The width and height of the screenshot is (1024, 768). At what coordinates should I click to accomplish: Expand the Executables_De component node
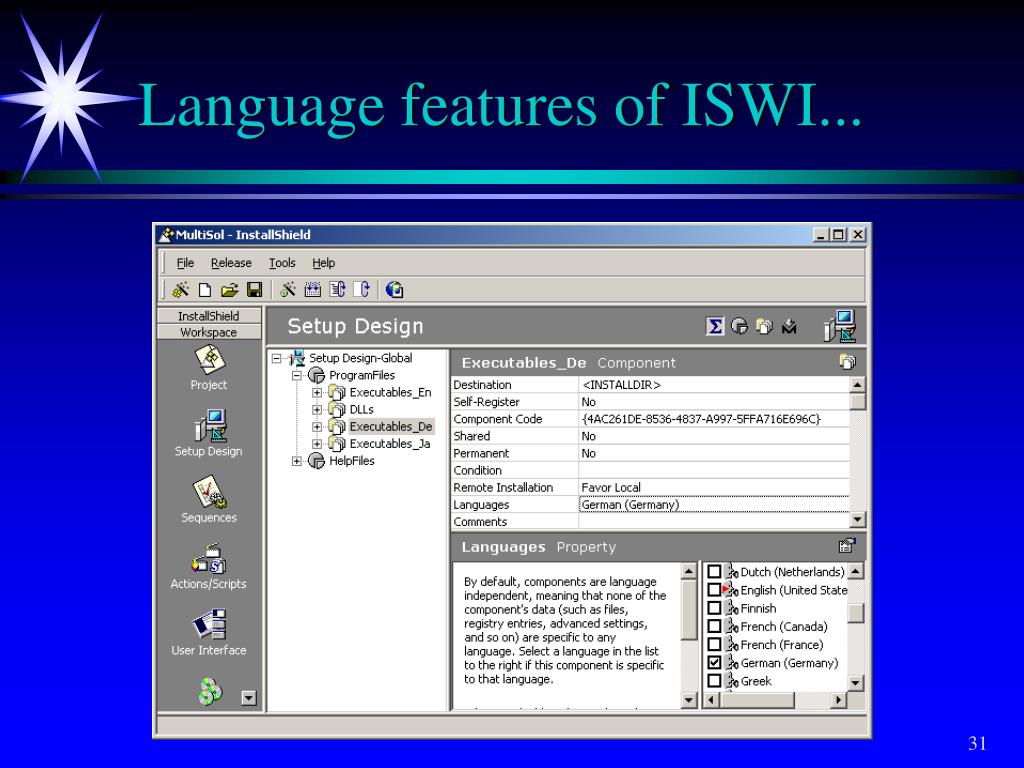tap(317, 426)
